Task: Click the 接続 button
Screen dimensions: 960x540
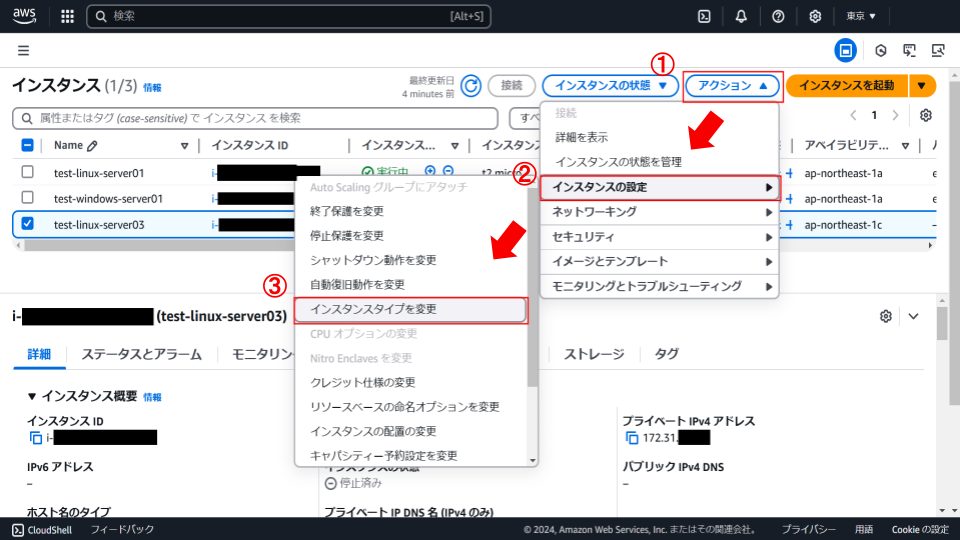Action: (511, 86)
